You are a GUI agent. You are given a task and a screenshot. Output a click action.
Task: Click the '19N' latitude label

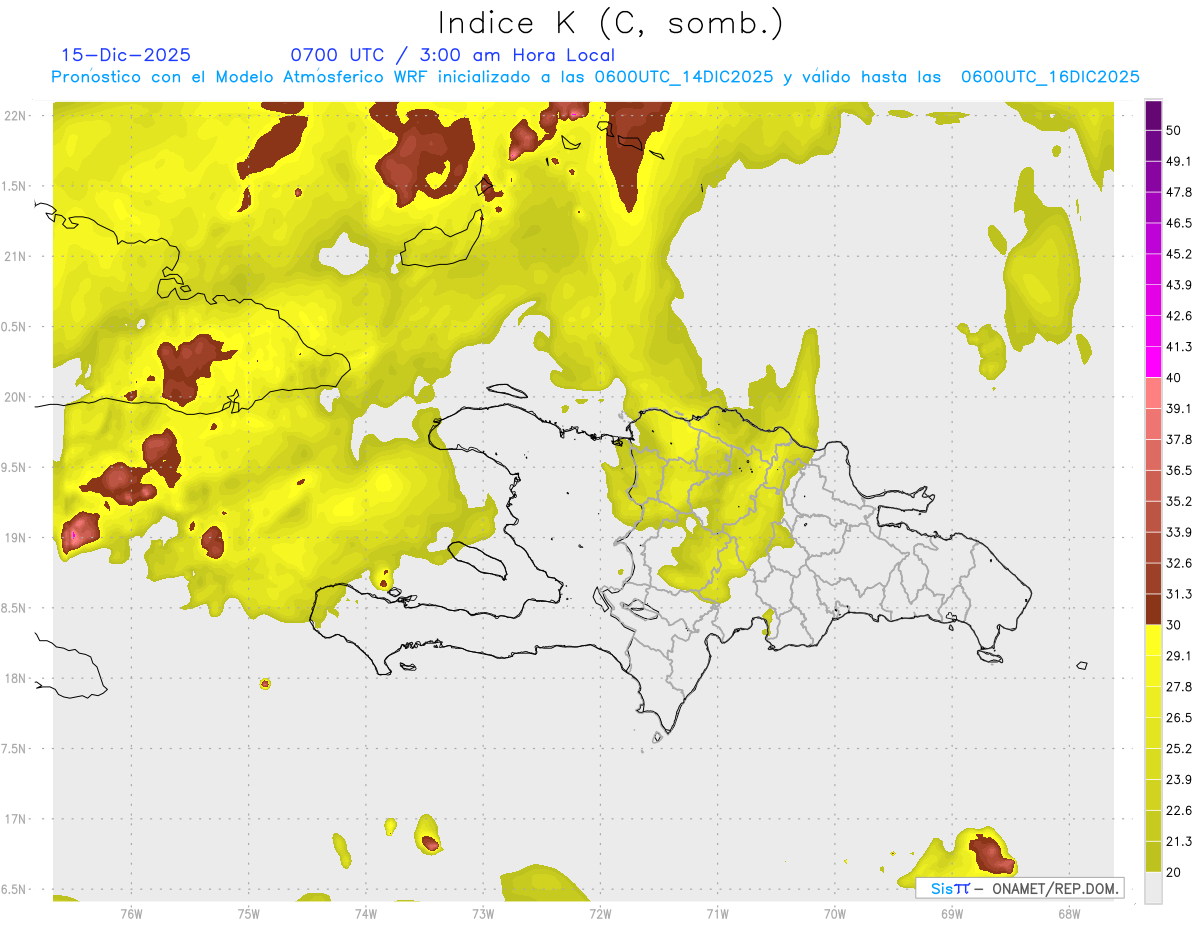pyautogui.click(x=15, y=537)
